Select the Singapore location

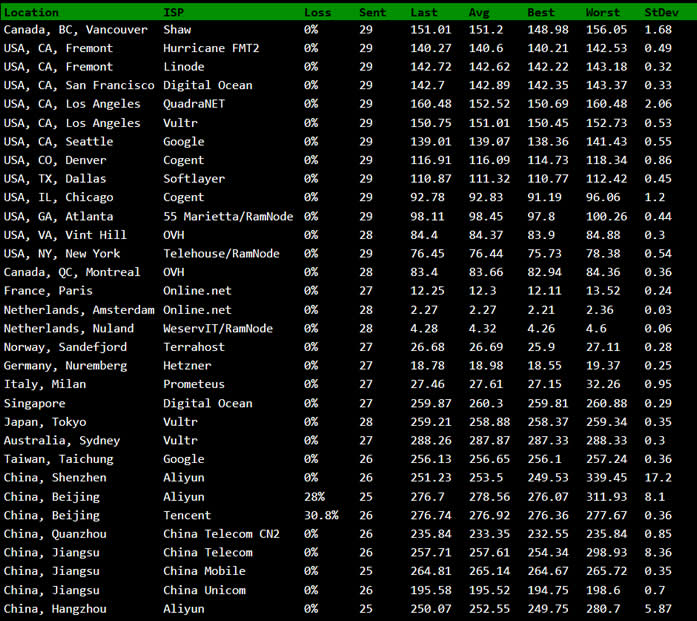tap(35, 404)
